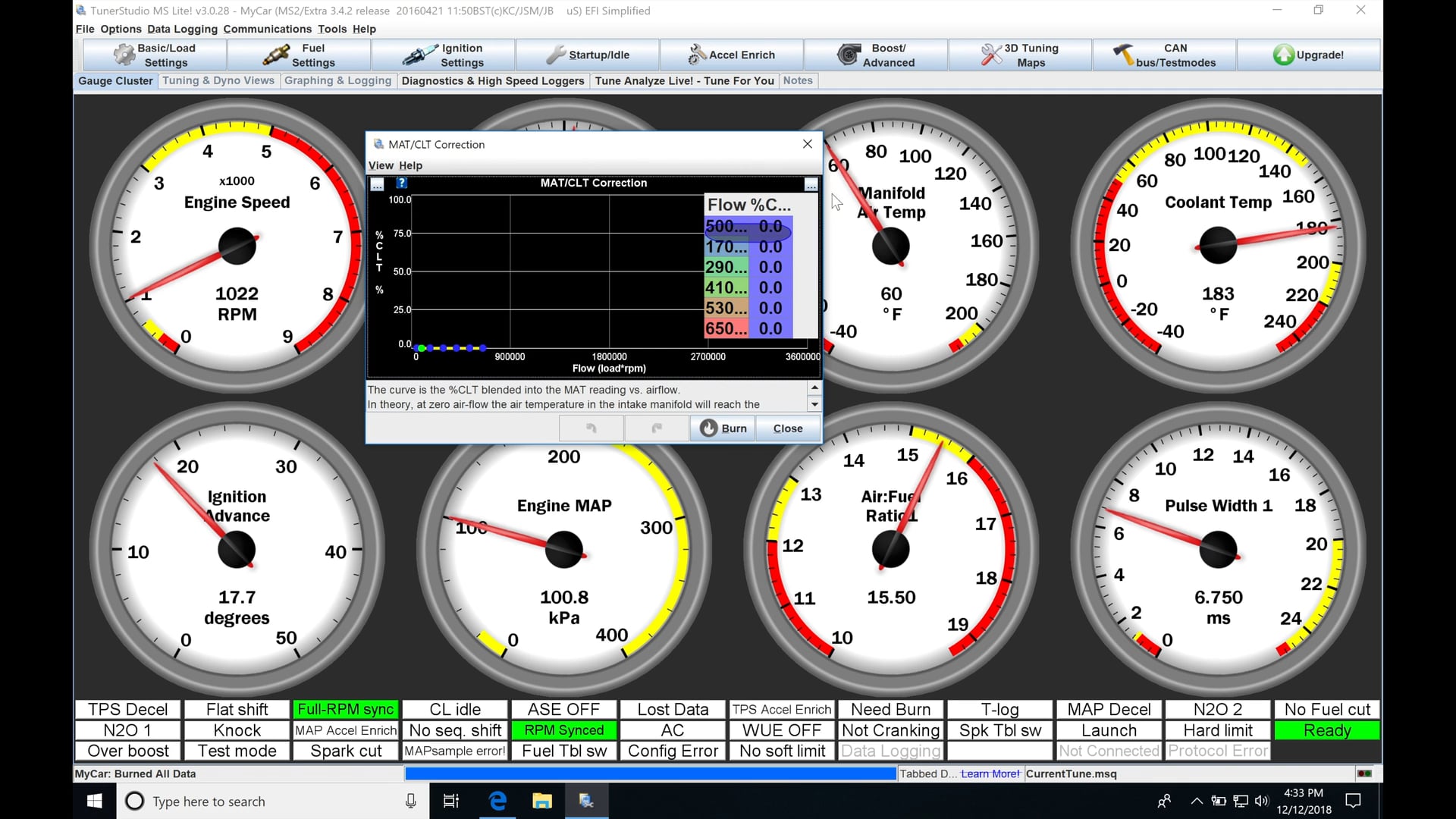Open Basic/Load Settings toolbar menu
Image resolution: width=1456 pixels, height=819 pixels.
155,55
